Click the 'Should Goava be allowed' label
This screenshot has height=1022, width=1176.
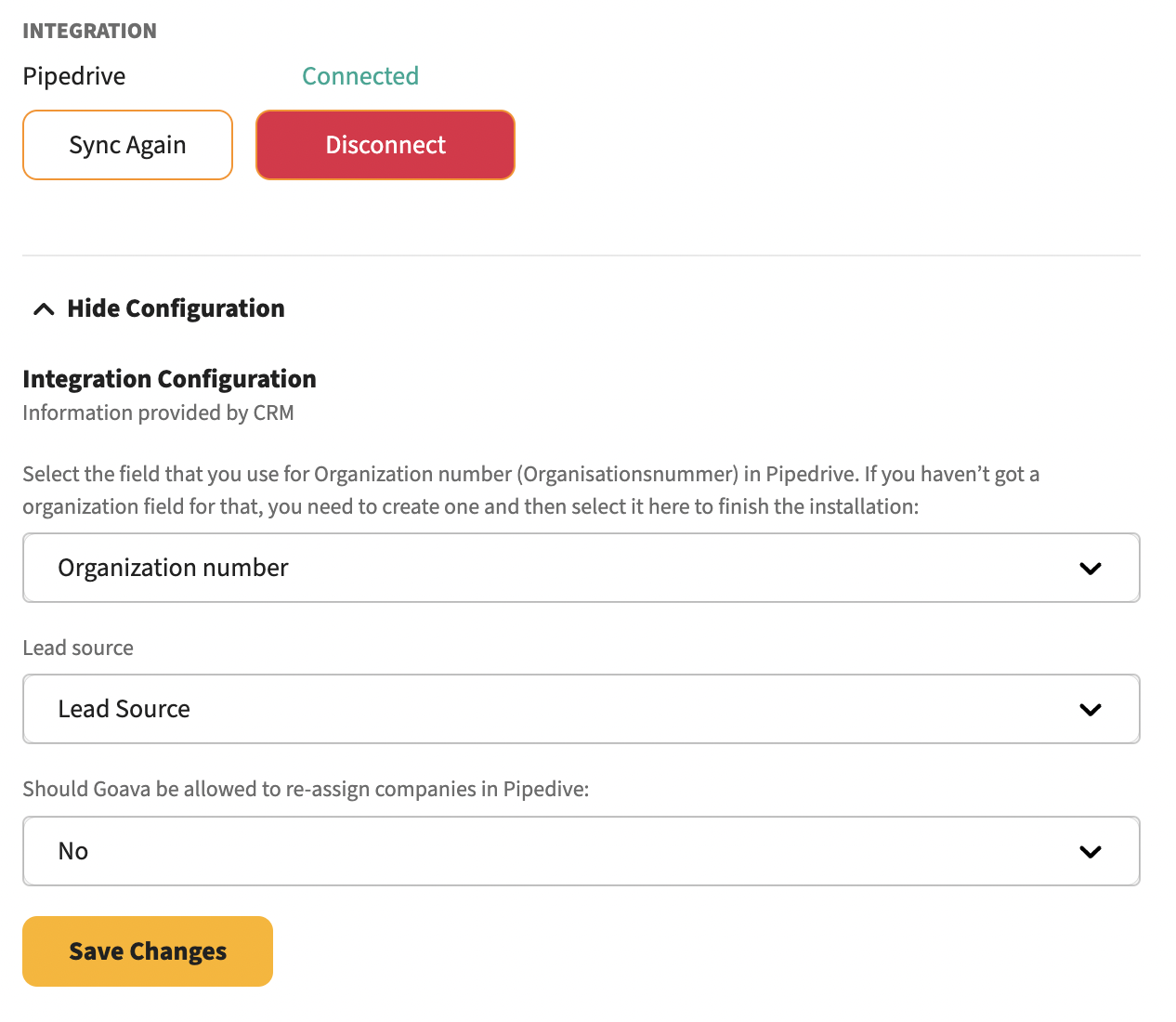pyautogui.click(x=306, y=789)
